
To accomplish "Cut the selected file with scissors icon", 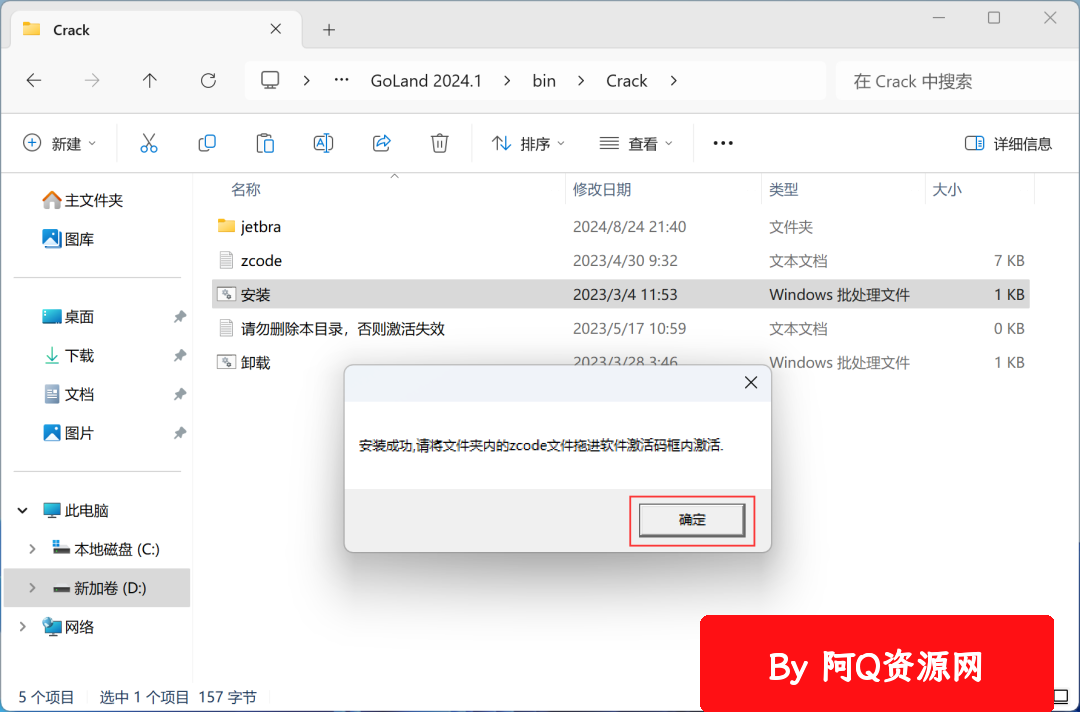I will (149, 143).
